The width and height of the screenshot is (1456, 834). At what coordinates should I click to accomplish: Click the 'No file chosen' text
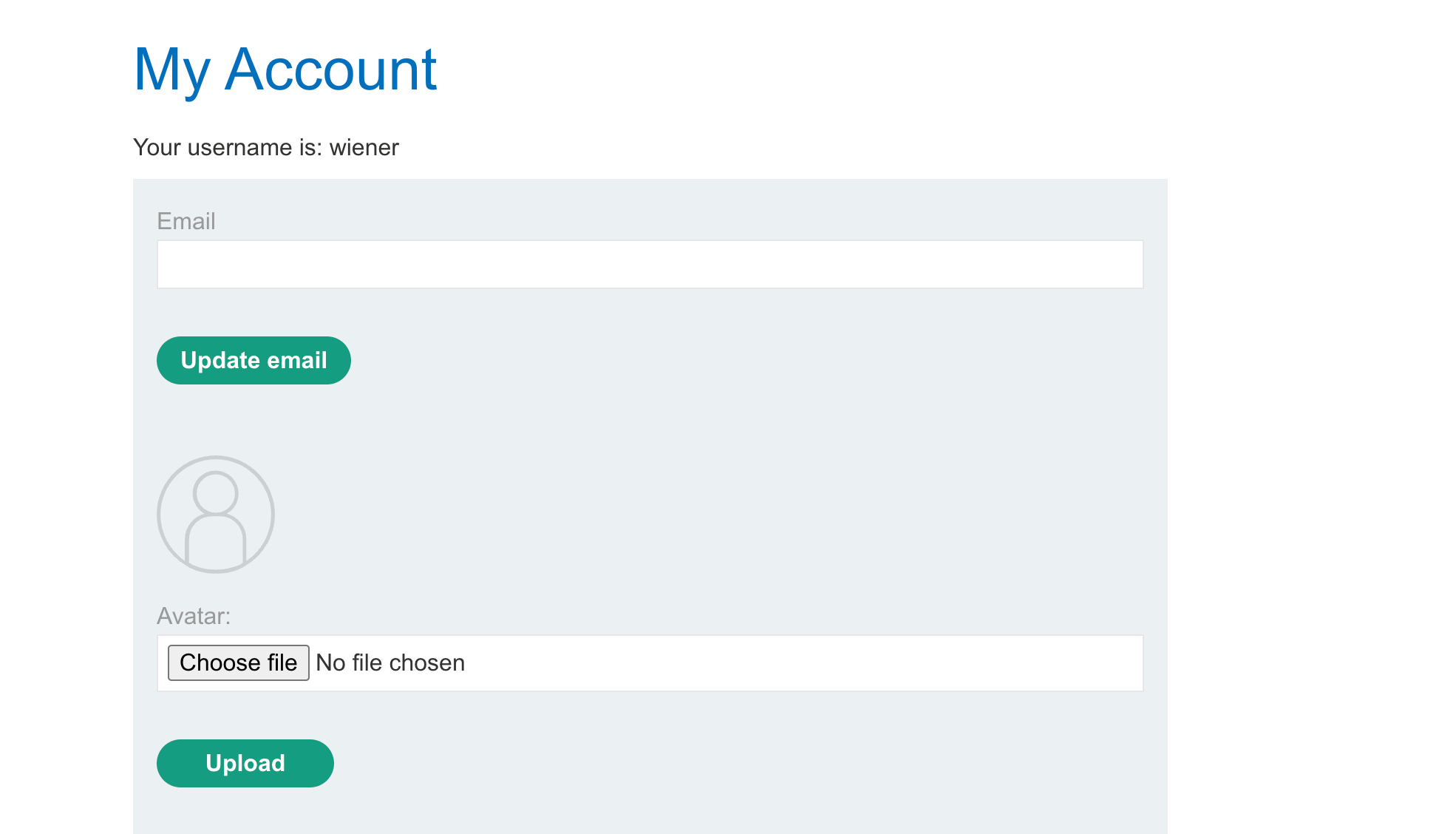point(389,662)
